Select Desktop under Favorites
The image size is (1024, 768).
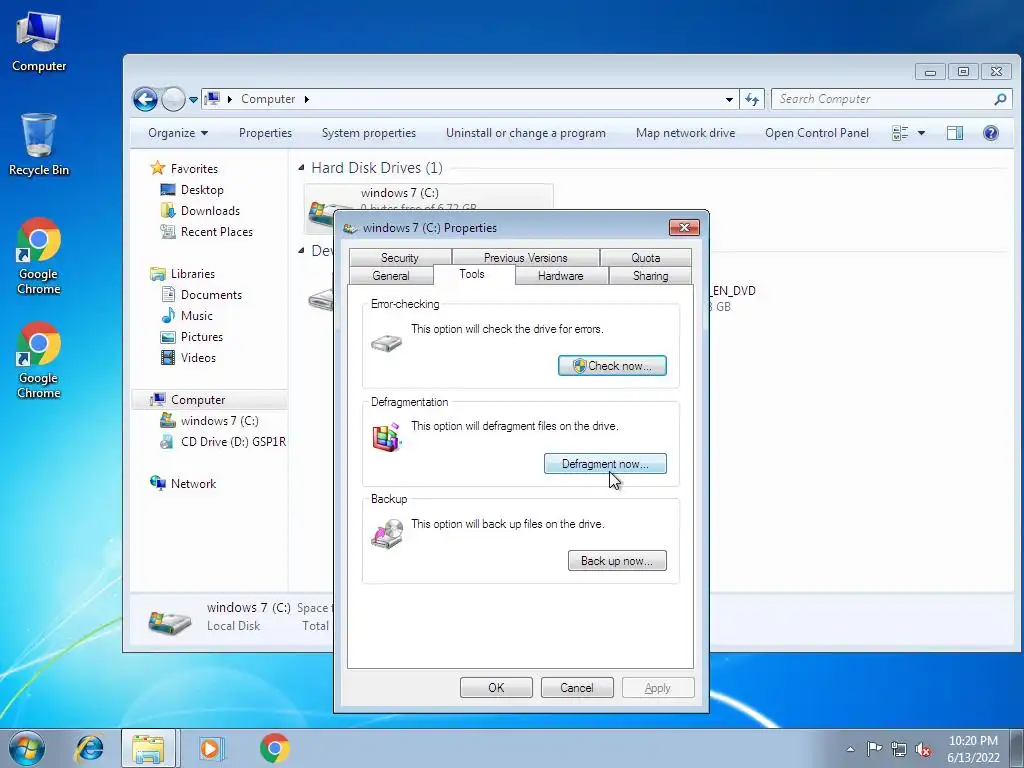pyautogui.click(x=192, y=190)
